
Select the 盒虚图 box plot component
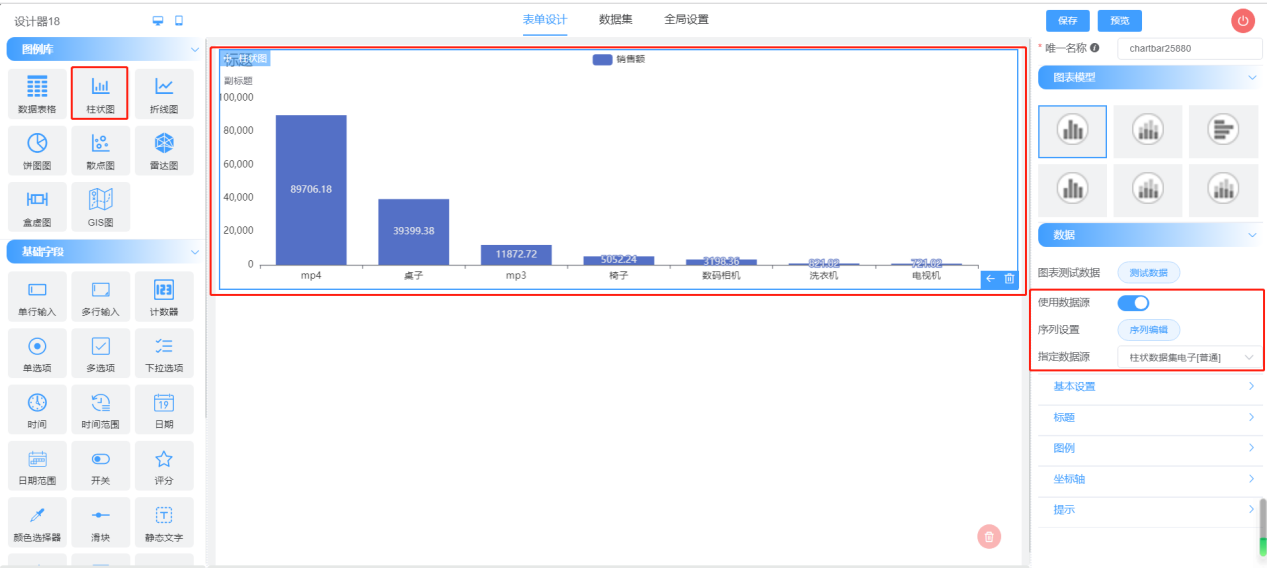[37, 207]
